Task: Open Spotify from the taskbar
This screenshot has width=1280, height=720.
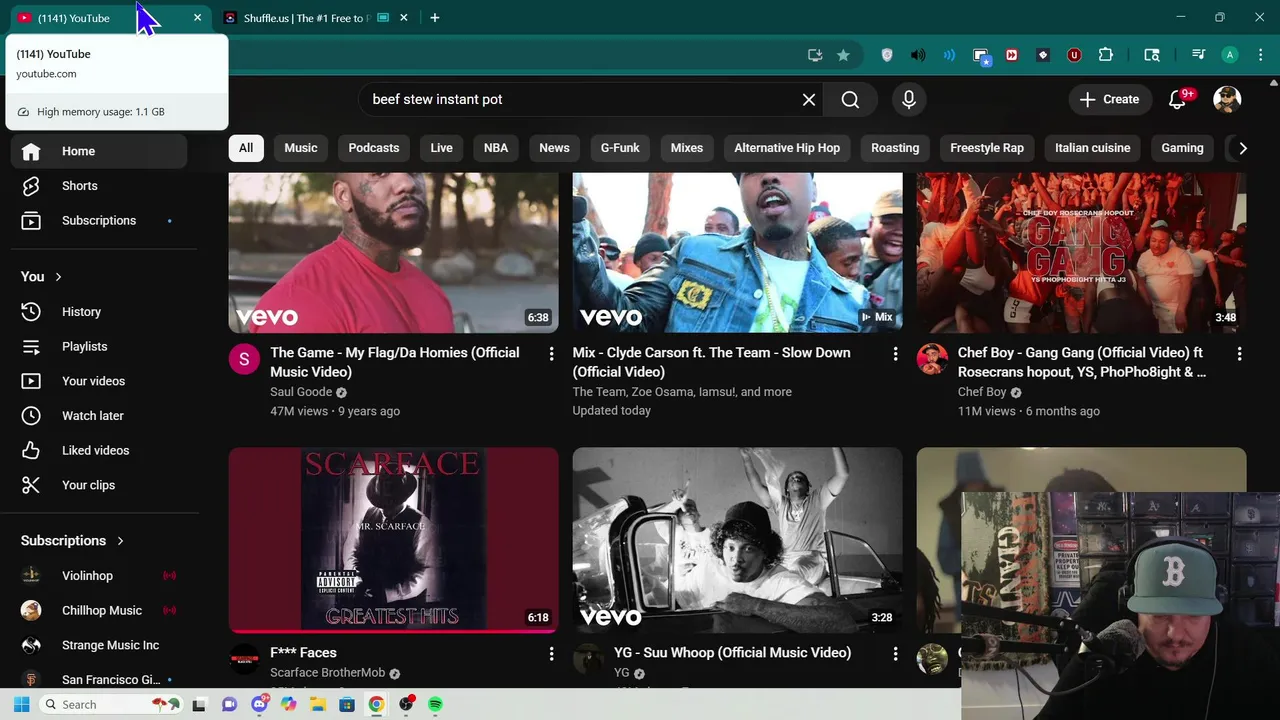Action: pyautogui.click(x=436, y=705)
